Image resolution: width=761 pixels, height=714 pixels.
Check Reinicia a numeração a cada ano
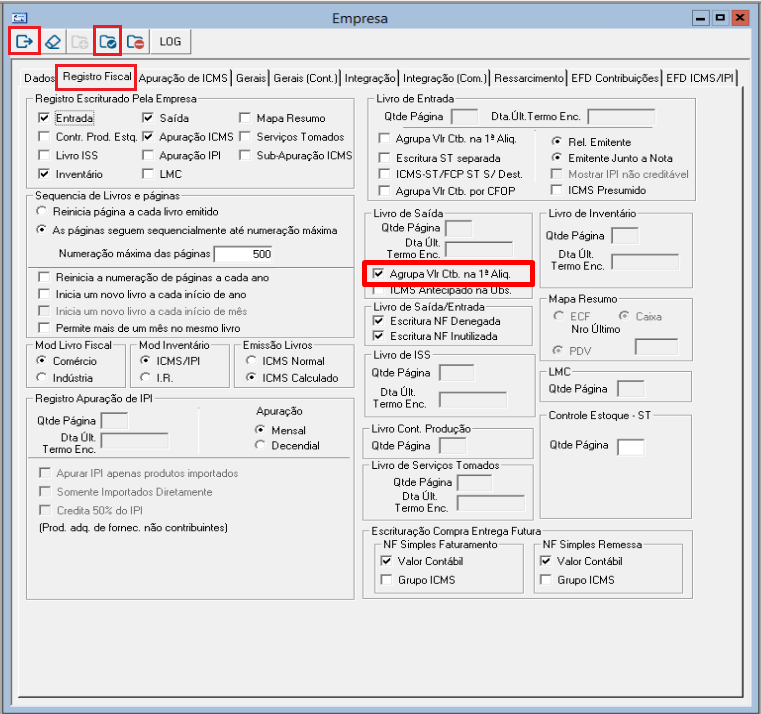coord(44,277)
